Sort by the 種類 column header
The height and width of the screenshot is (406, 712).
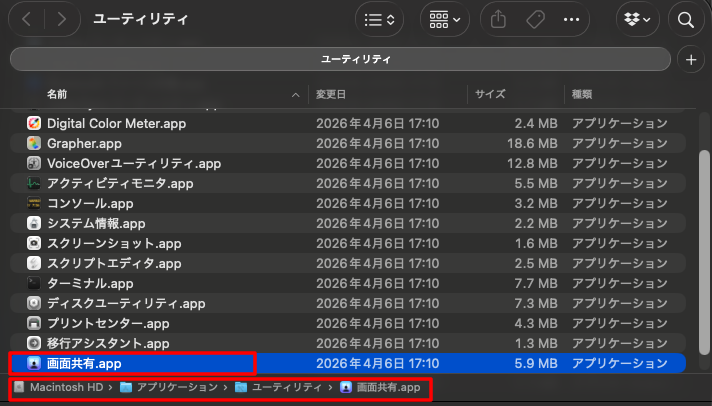[582, 94]
